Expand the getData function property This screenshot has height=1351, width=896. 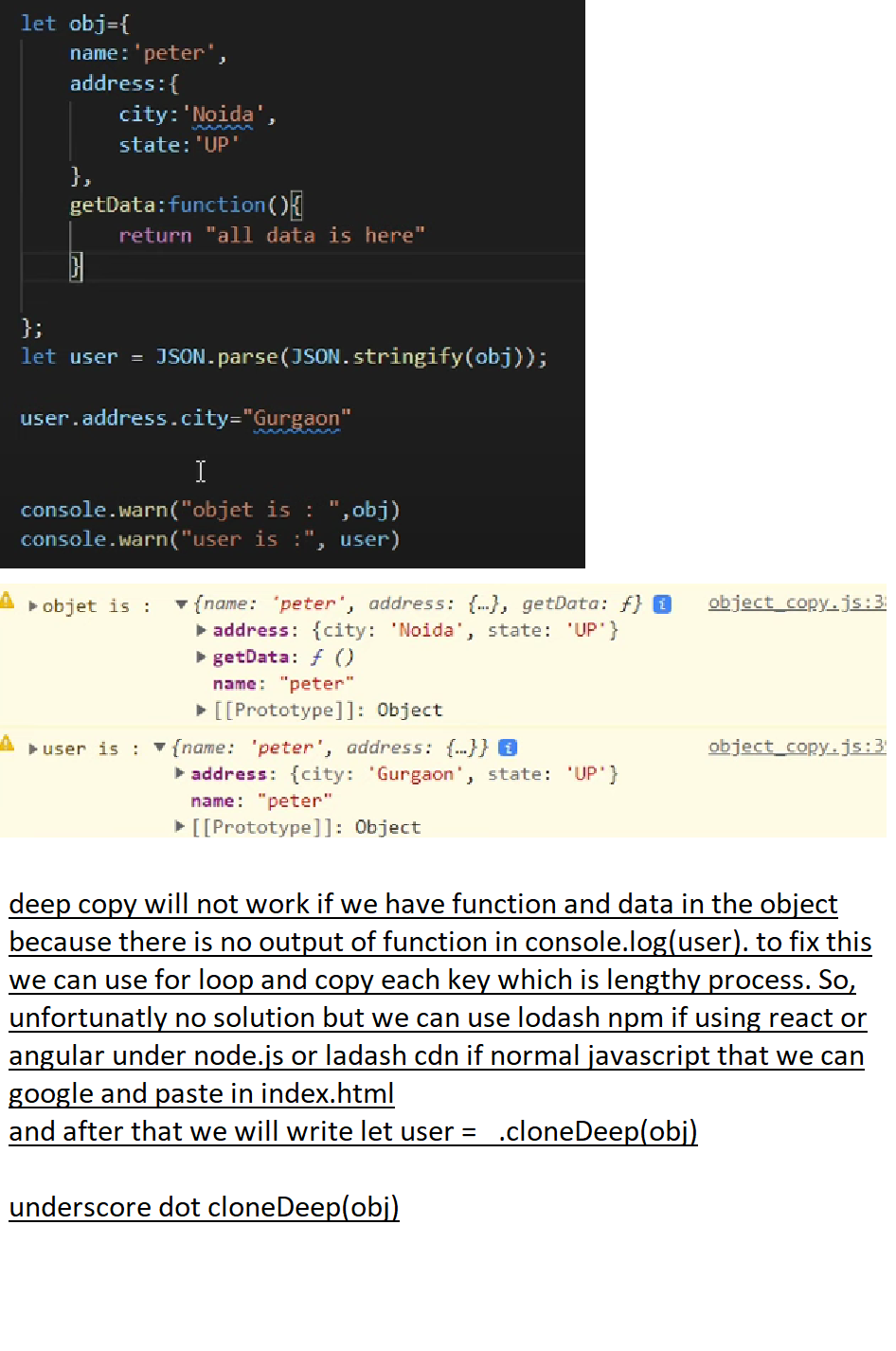(201, 657)
